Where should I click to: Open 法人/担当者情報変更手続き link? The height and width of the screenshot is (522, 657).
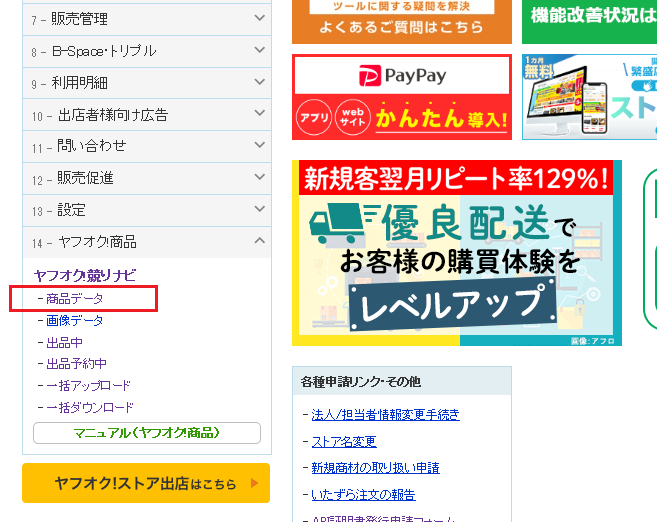point(385,415)
